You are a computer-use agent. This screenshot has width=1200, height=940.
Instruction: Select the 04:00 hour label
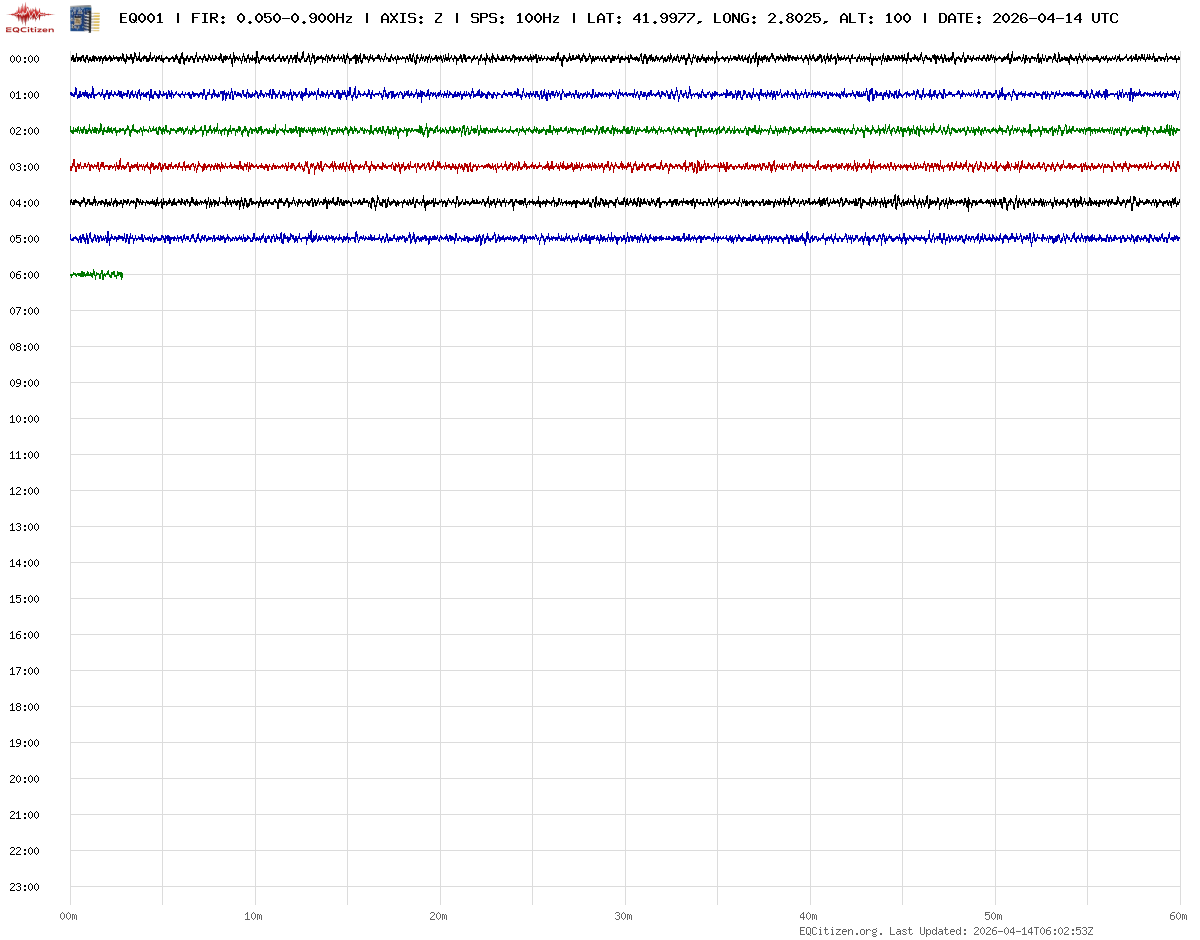point(24,203)
